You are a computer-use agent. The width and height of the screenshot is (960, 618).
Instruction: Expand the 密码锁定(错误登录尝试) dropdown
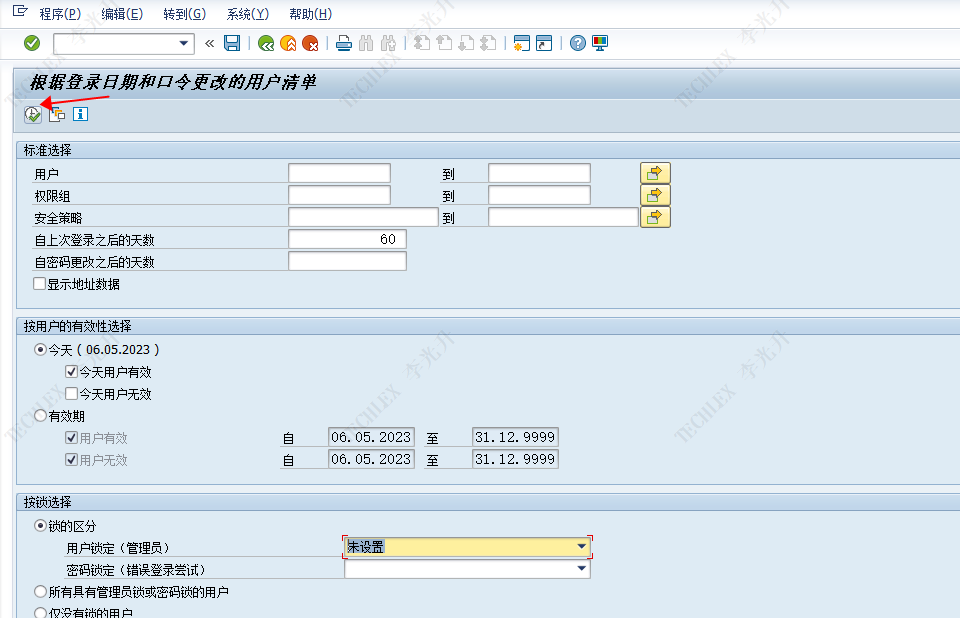click(x=581, y=569)
